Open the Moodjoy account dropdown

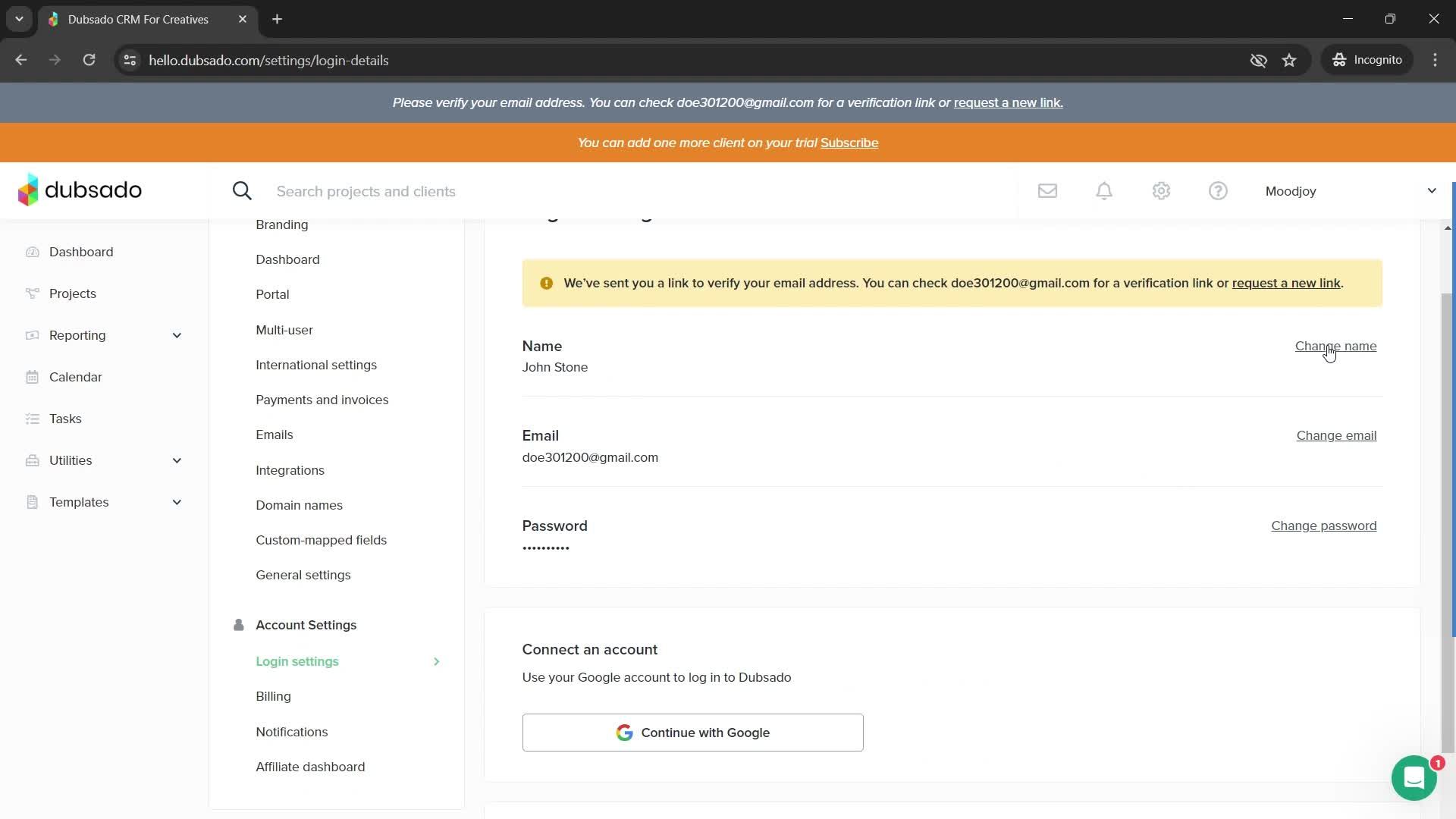pos(1351,191)
